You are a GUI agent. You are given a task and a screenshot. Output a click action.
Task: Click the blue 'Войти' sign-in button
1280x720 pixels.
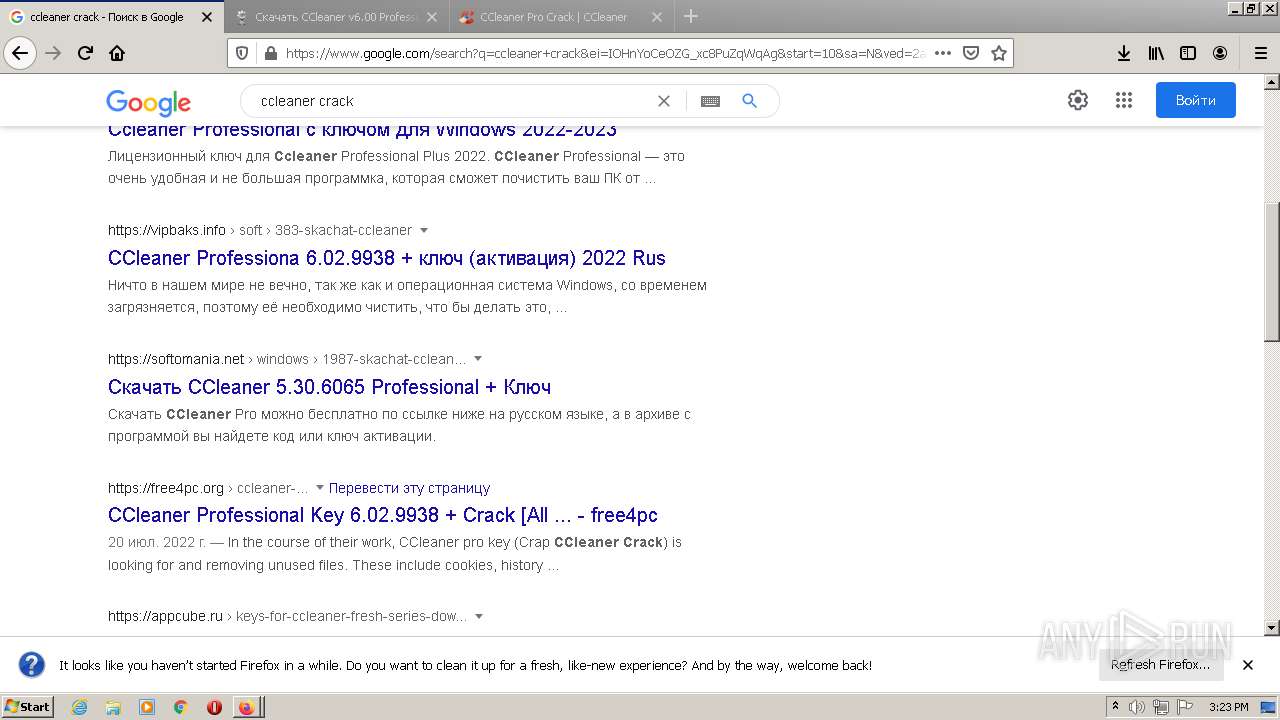point(1196,100)
